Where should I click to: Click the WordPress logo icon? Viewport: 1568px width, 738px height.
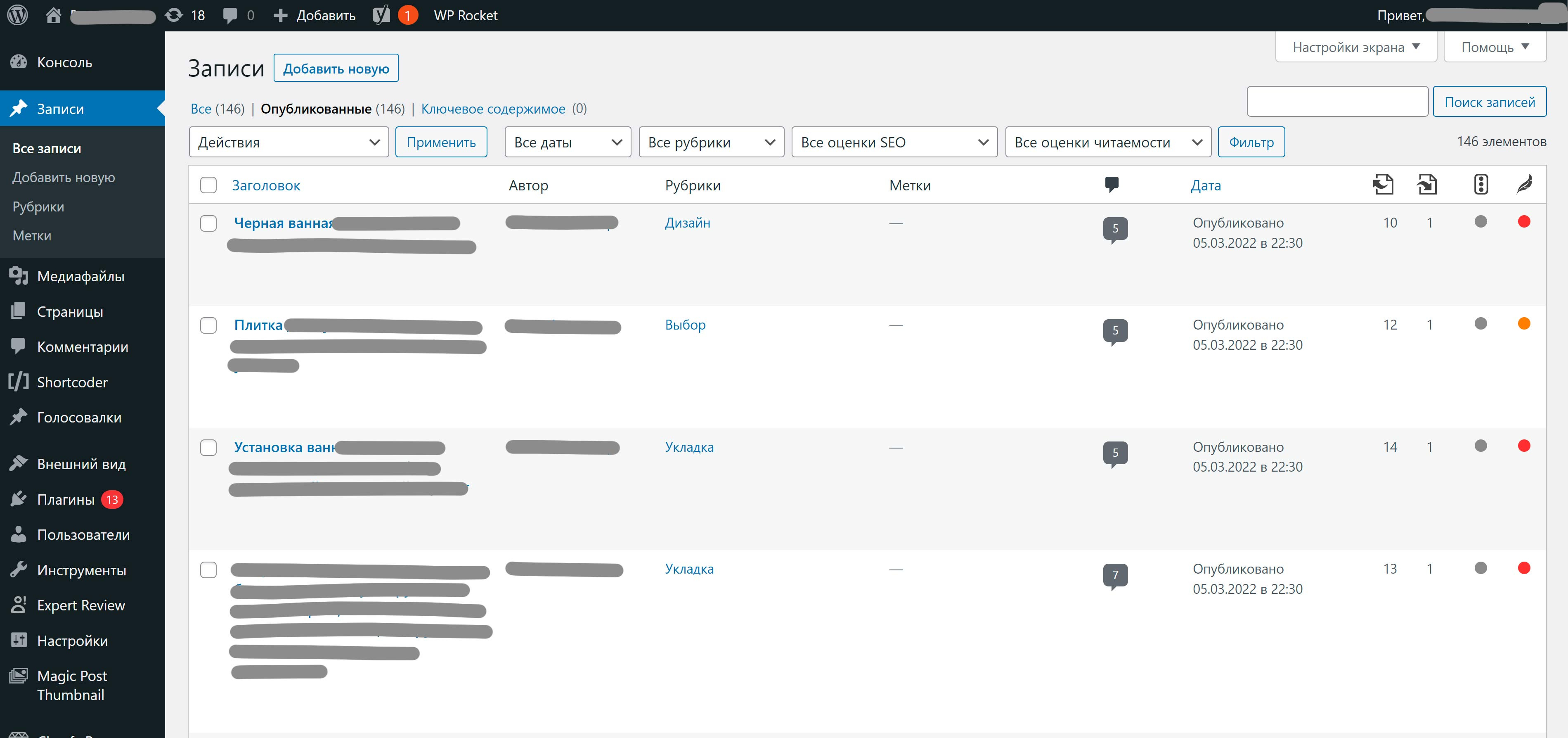click(18, 15)
